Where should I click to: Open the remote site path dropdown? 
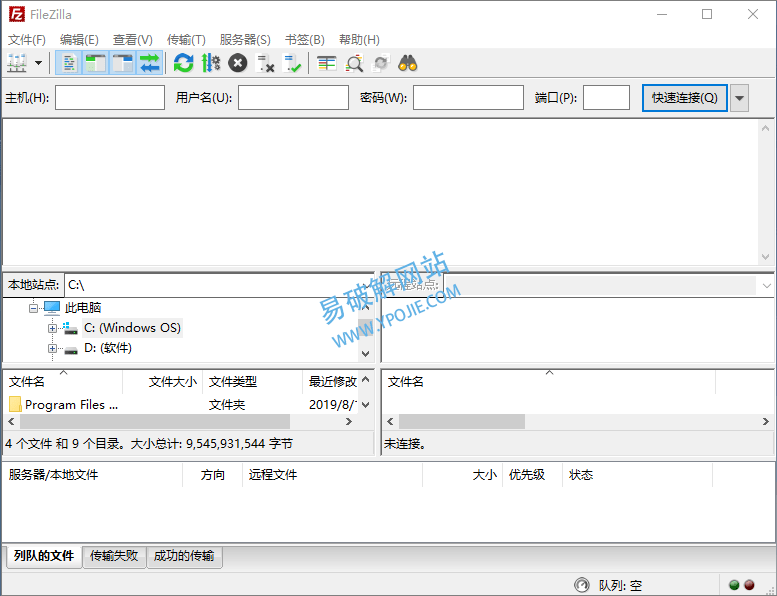[x=766, y=285]
